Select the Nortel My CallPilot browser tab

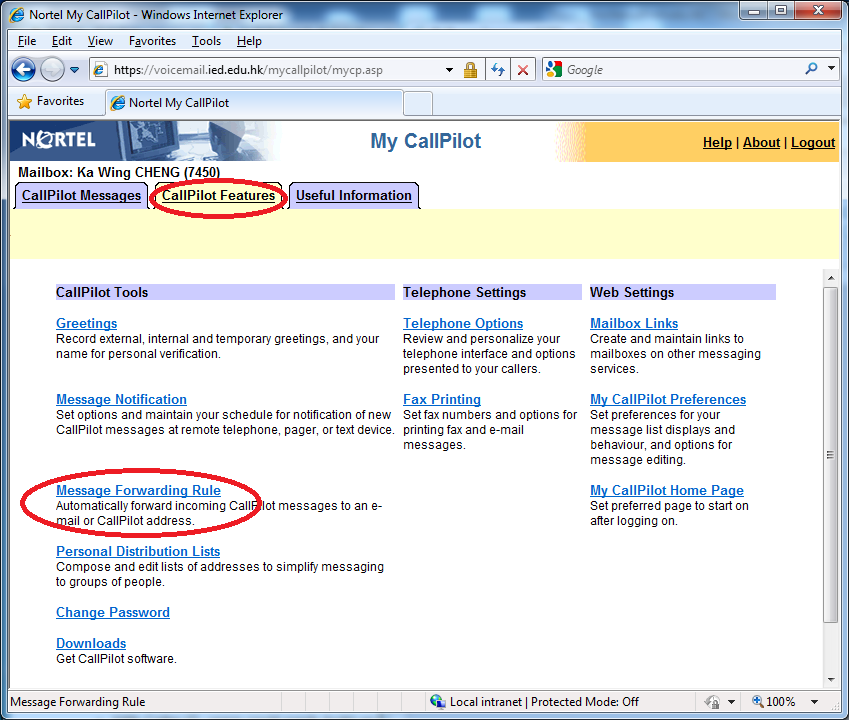click(x=254, y=103)
